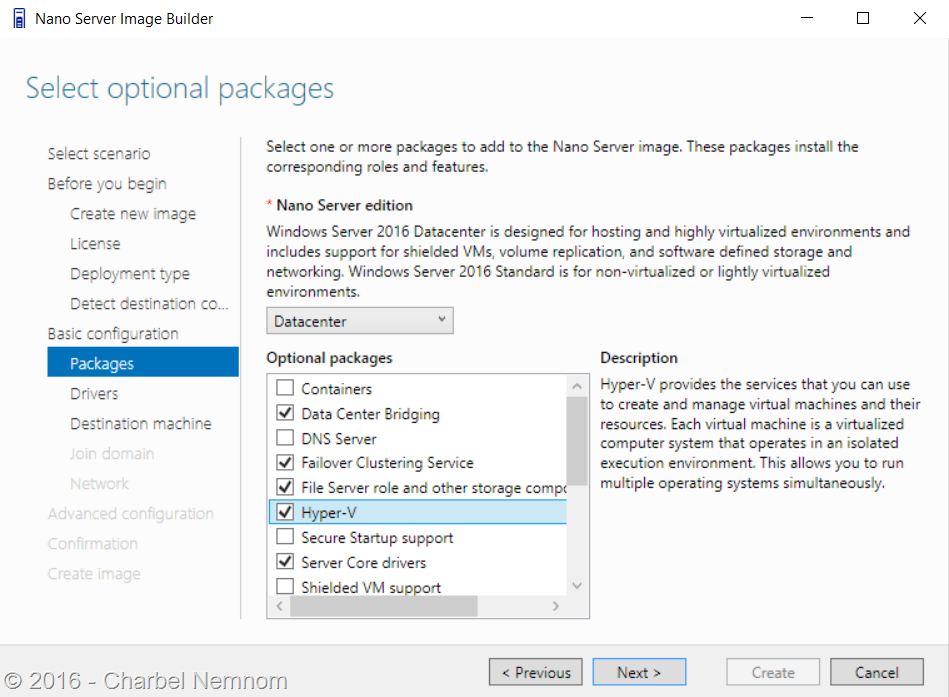949x697 pixels.
Task: Uncheck Failover Clustering Service checkbox
Action: pyautogui.click(x=285, y=462)
